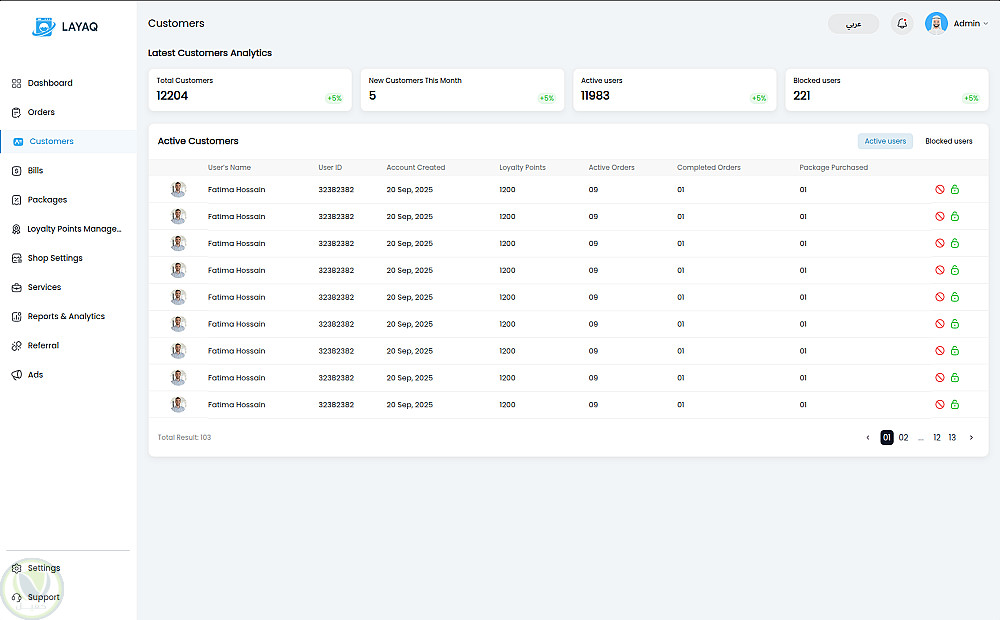Open the Loyalty Points Management icon

point(17,230)
